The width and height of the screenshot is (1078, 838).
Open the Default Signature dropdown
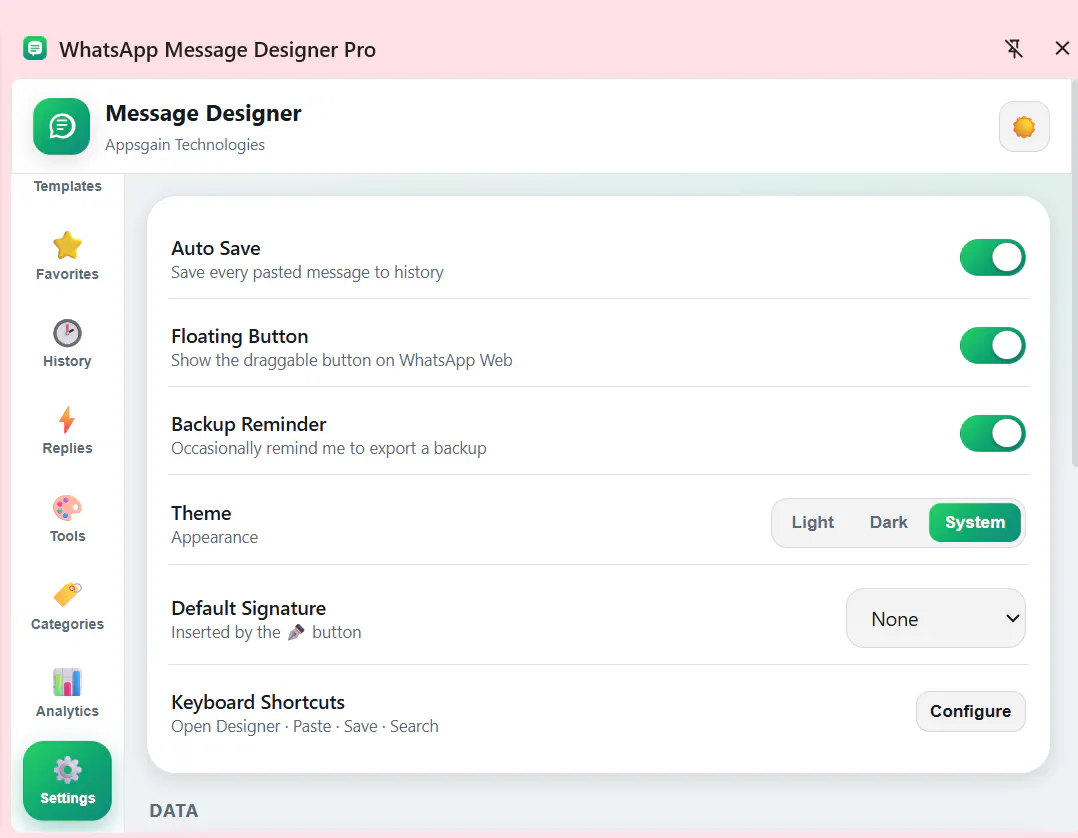[x=936, y=618]
